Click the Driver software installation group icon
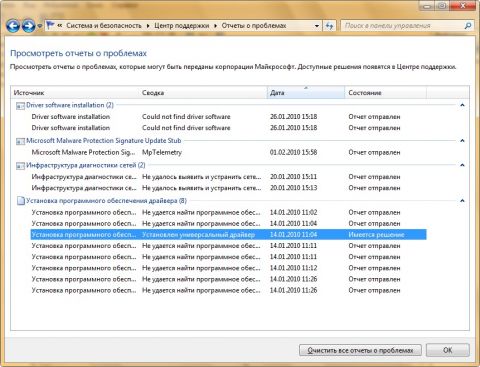Viewport: 480px width, 367px height. point(20,106)
